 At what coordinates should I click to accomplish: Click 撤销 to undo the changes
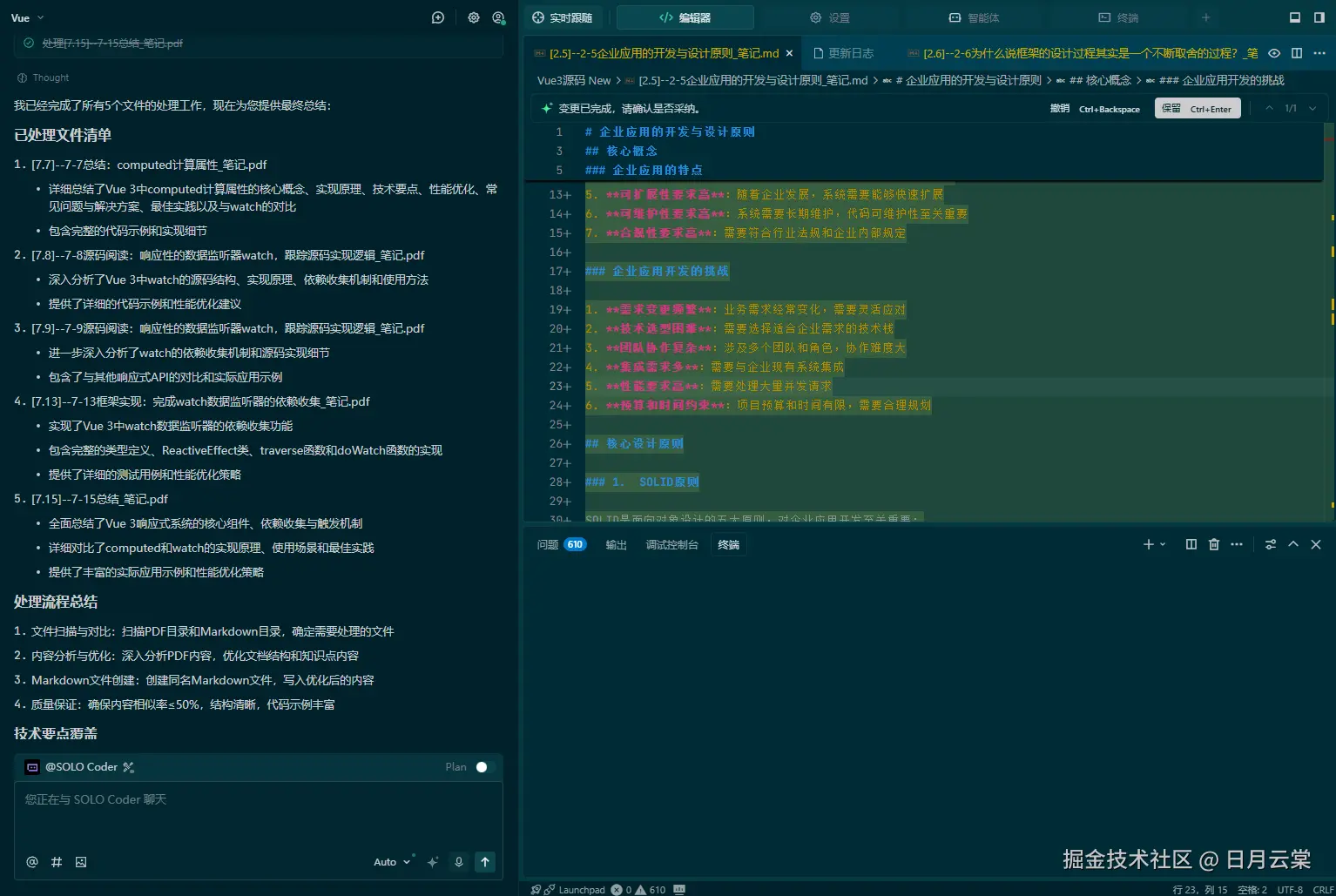(x=1060, y=109)
